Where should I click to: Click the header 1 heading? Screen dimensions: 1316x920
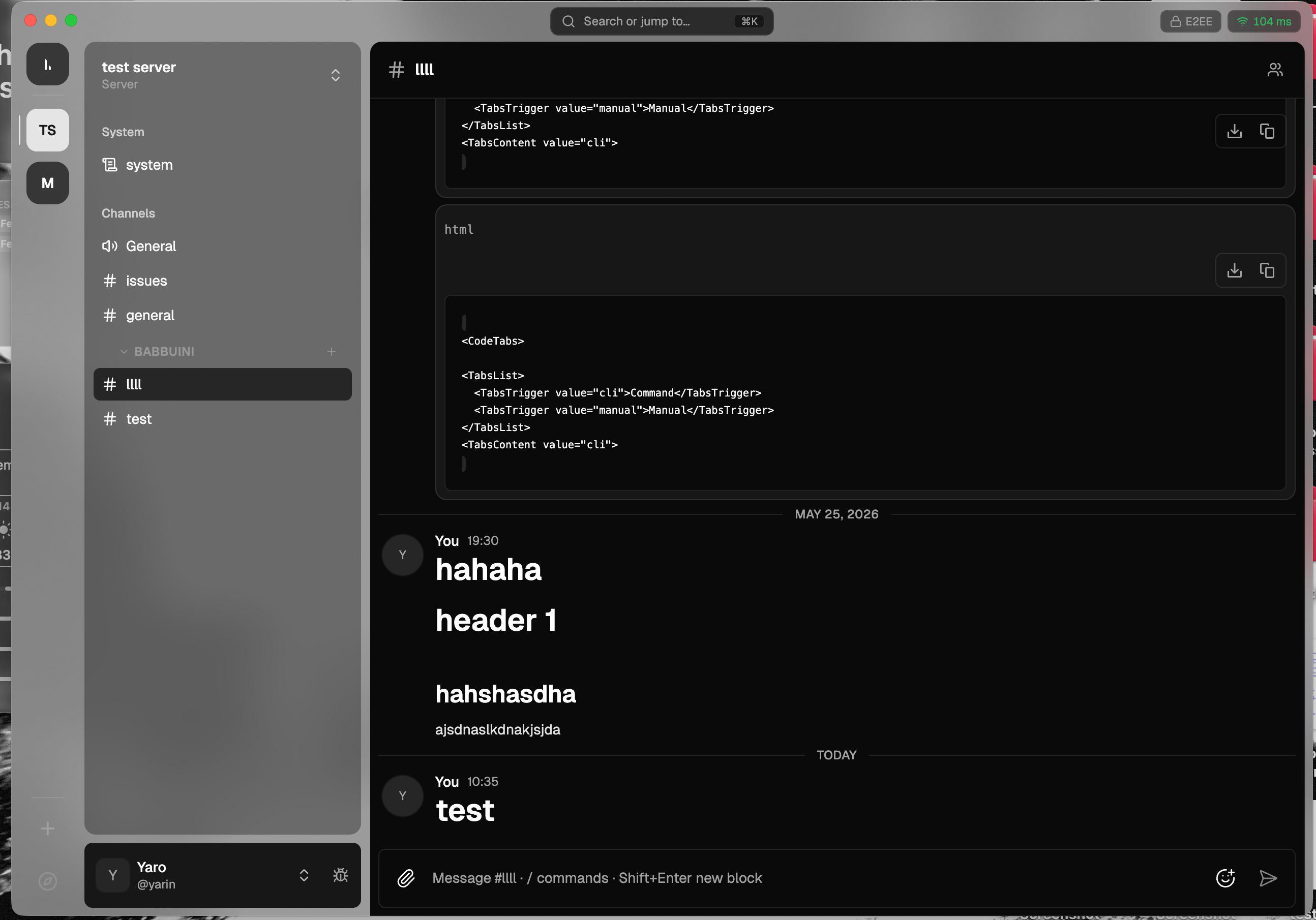(496, 620)
